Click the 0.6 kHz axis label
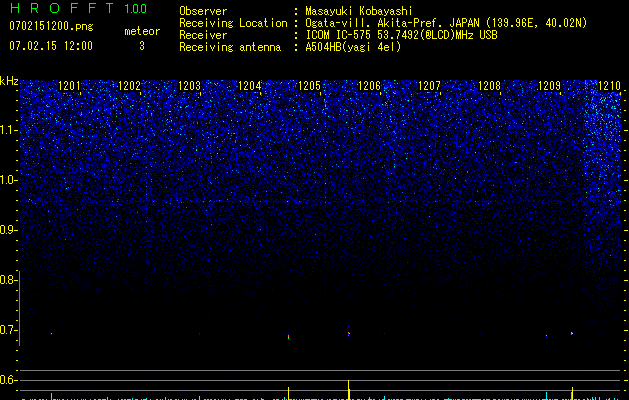The image size is (629, 400). click(7, 380)
